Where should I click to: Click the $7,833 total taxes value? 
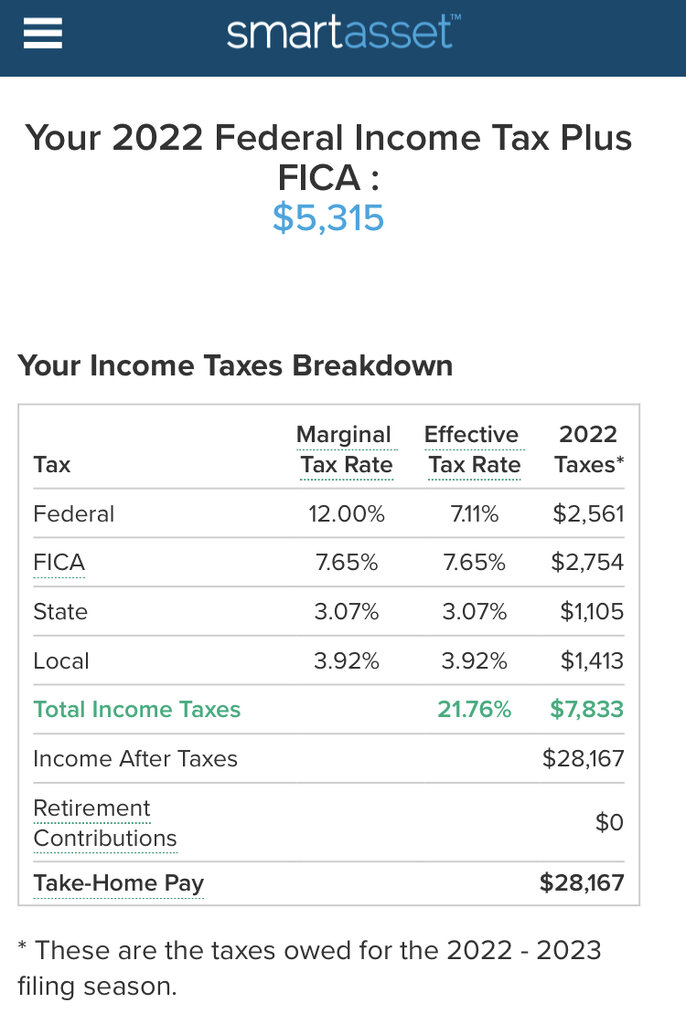(x=586, y=710)
